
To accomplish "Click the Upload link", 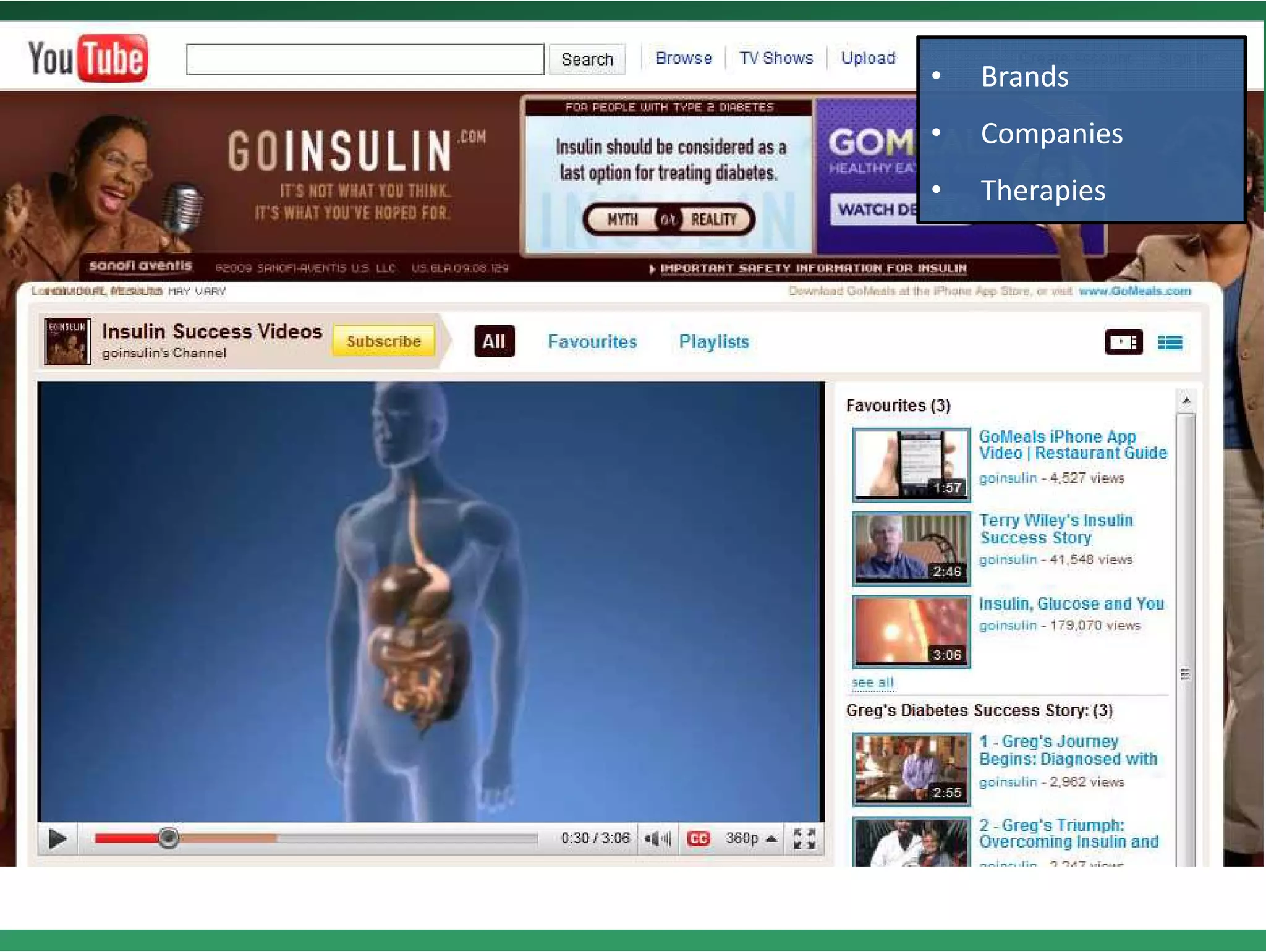I will pyautogui.click(x=868, y=58).
